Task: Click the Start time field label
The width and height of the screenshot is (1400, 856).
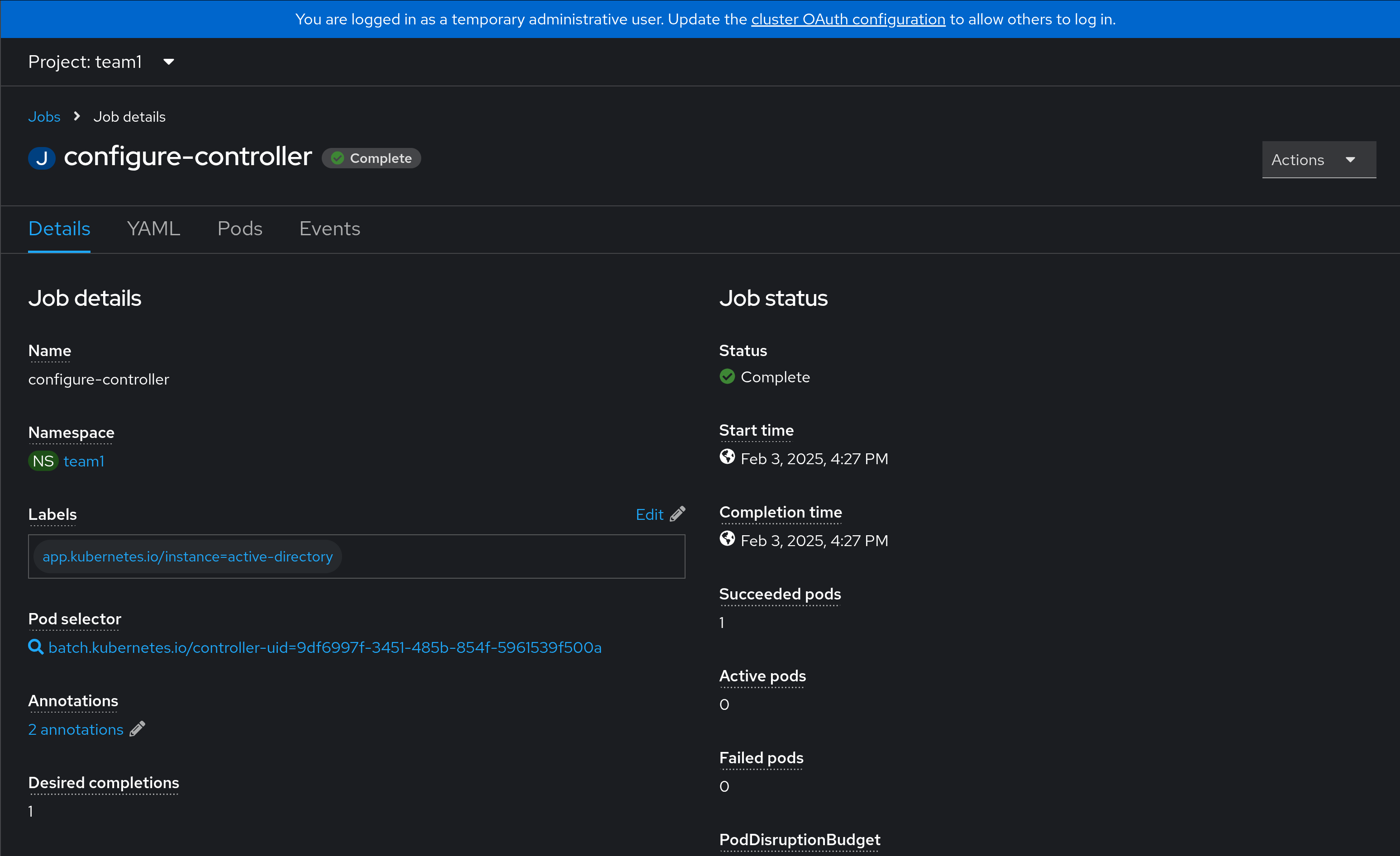Action: [756, 430]
